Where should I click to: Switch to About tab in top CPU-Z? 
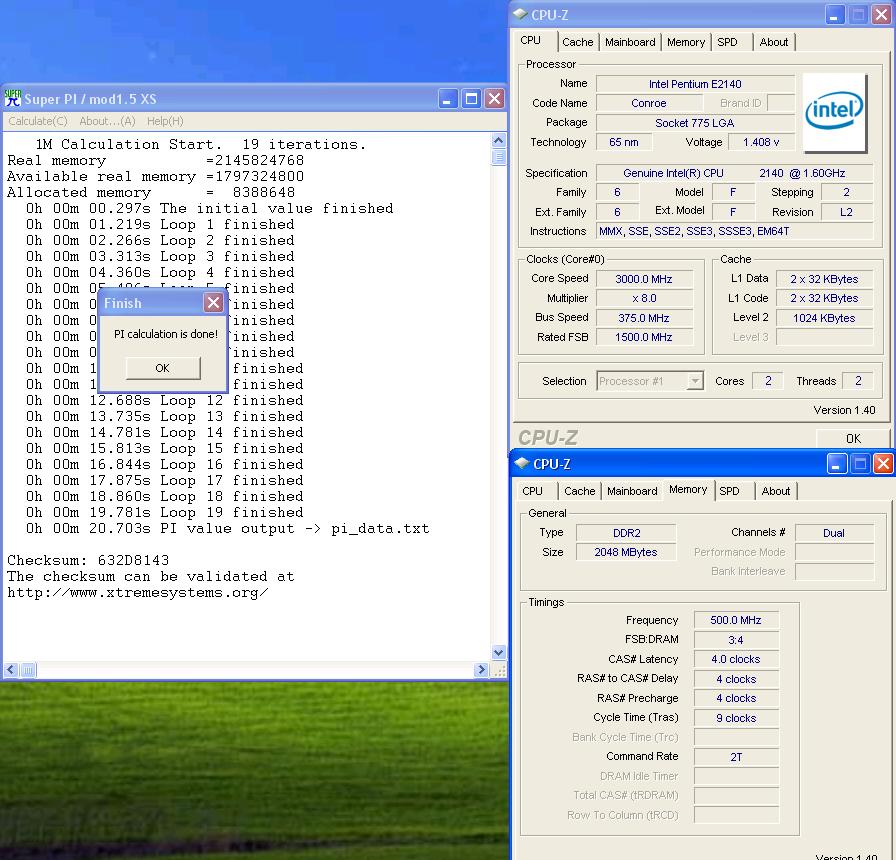tap(774, 42)
